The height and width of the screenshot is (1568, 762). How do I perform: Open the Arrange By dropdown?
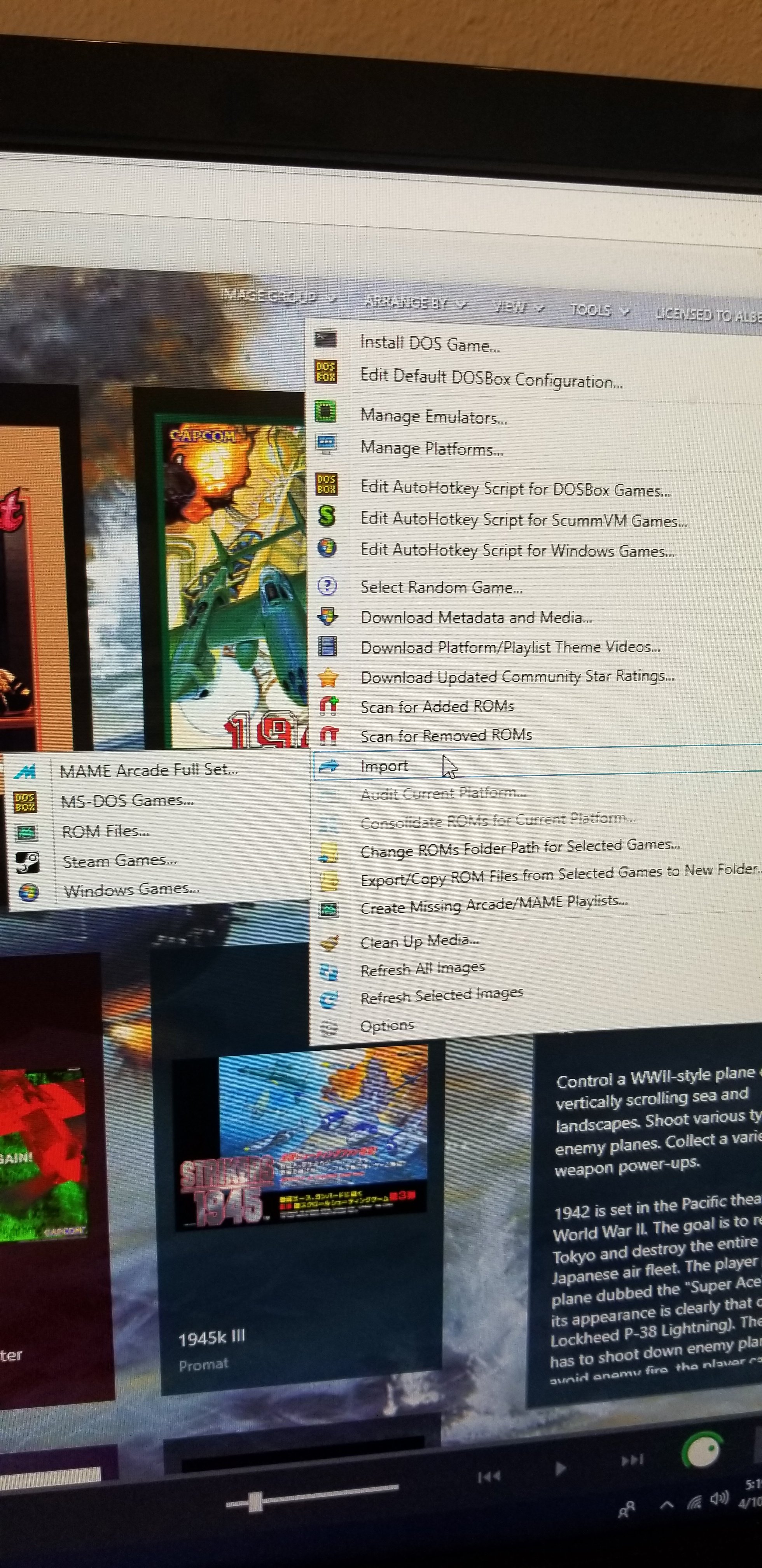tap(415, 303)
